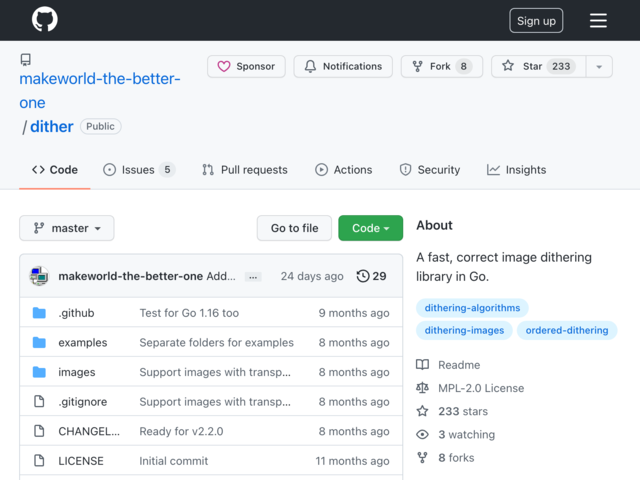This screenshot has width=640, height=480.
Task: Expand the Star lists dropdown arrow
Action: [599, 67]
